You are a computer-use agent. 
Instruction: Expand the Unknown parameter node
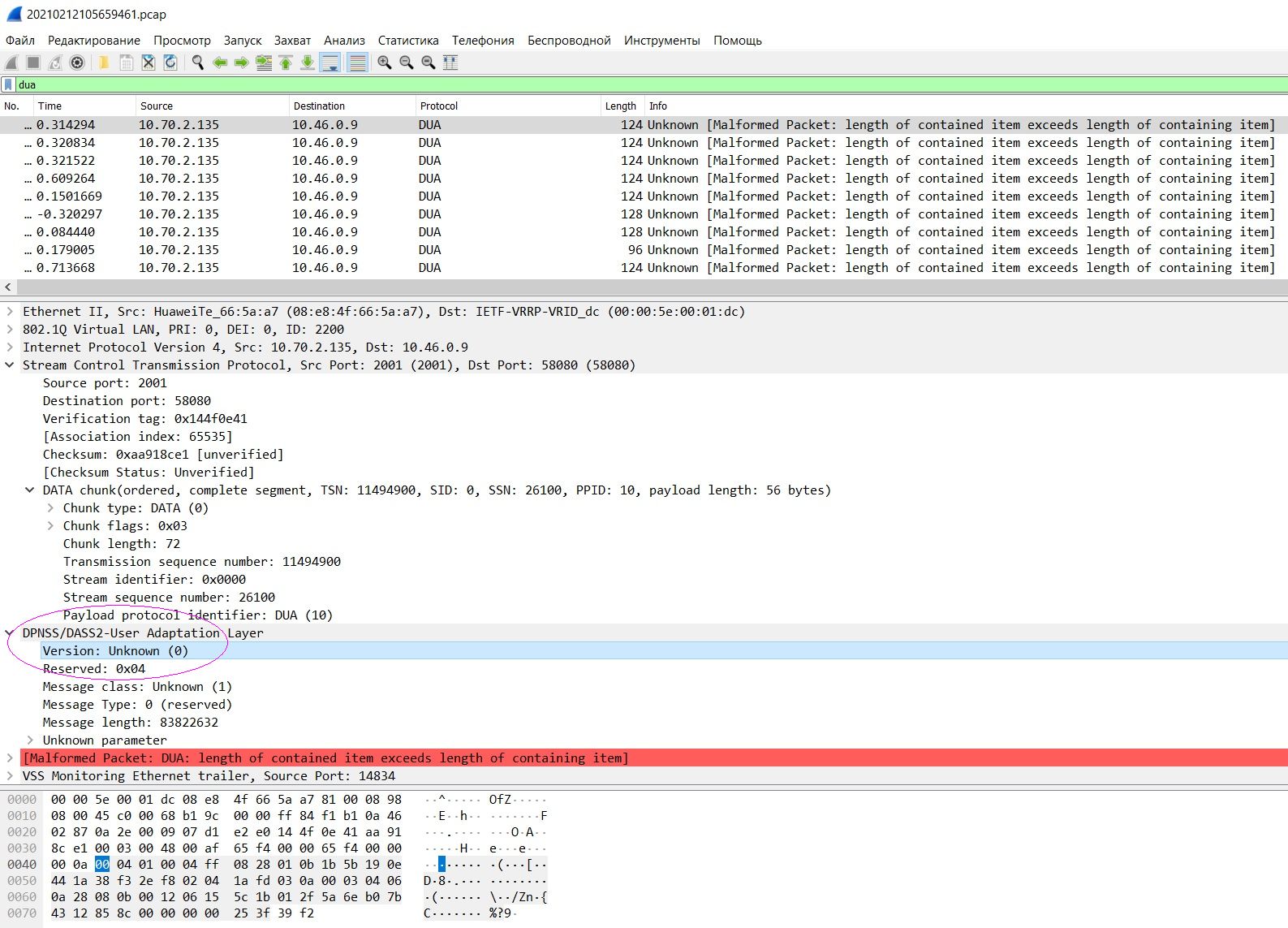click(30, 740)
